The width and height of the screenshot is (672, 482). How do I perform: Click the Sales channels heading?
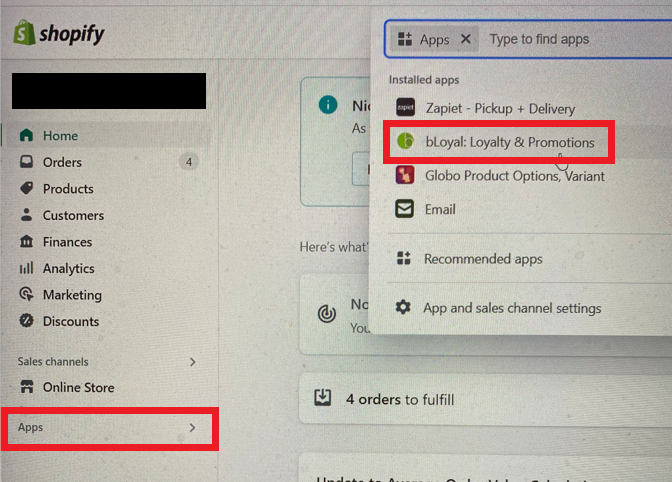[x=53, y=362]
